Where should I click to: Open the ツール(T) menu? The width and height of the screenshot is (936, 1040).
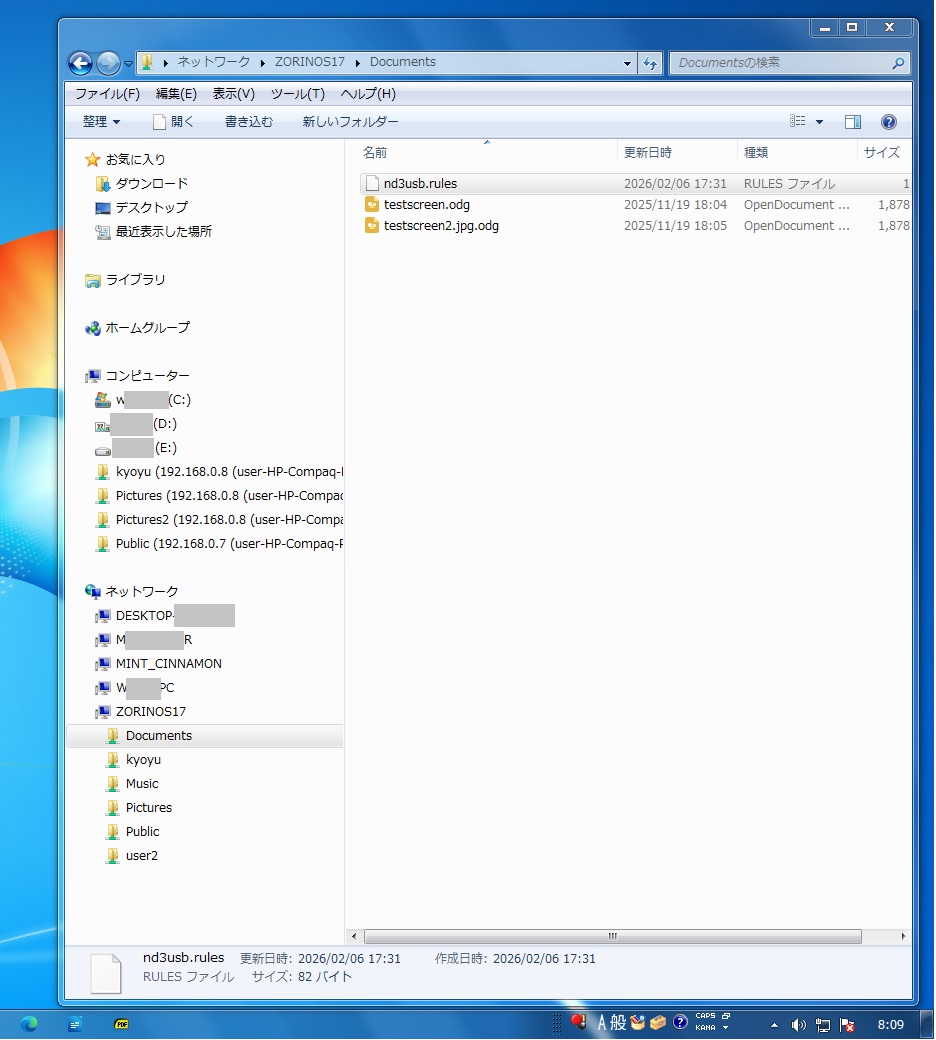[297, 94]
